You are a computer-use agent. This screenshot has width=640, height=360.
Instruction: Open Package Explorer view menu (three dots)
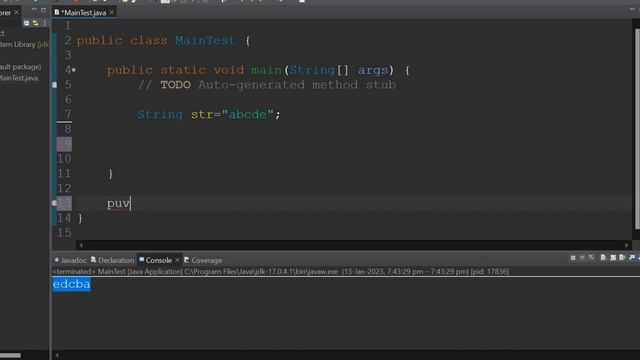[44, 23]
